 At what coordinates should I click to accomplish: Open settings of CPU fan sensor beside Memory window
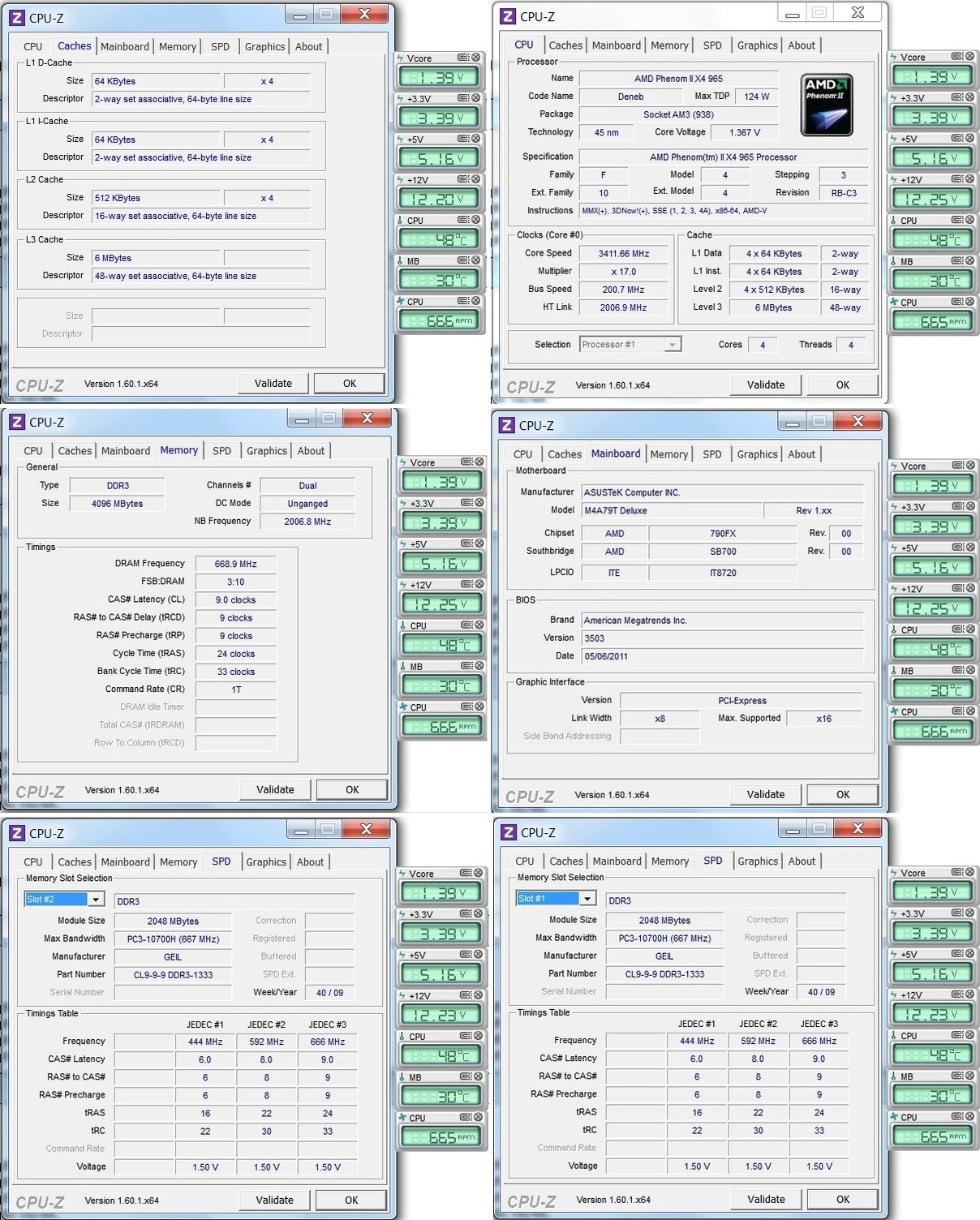[x=466, y=707]
